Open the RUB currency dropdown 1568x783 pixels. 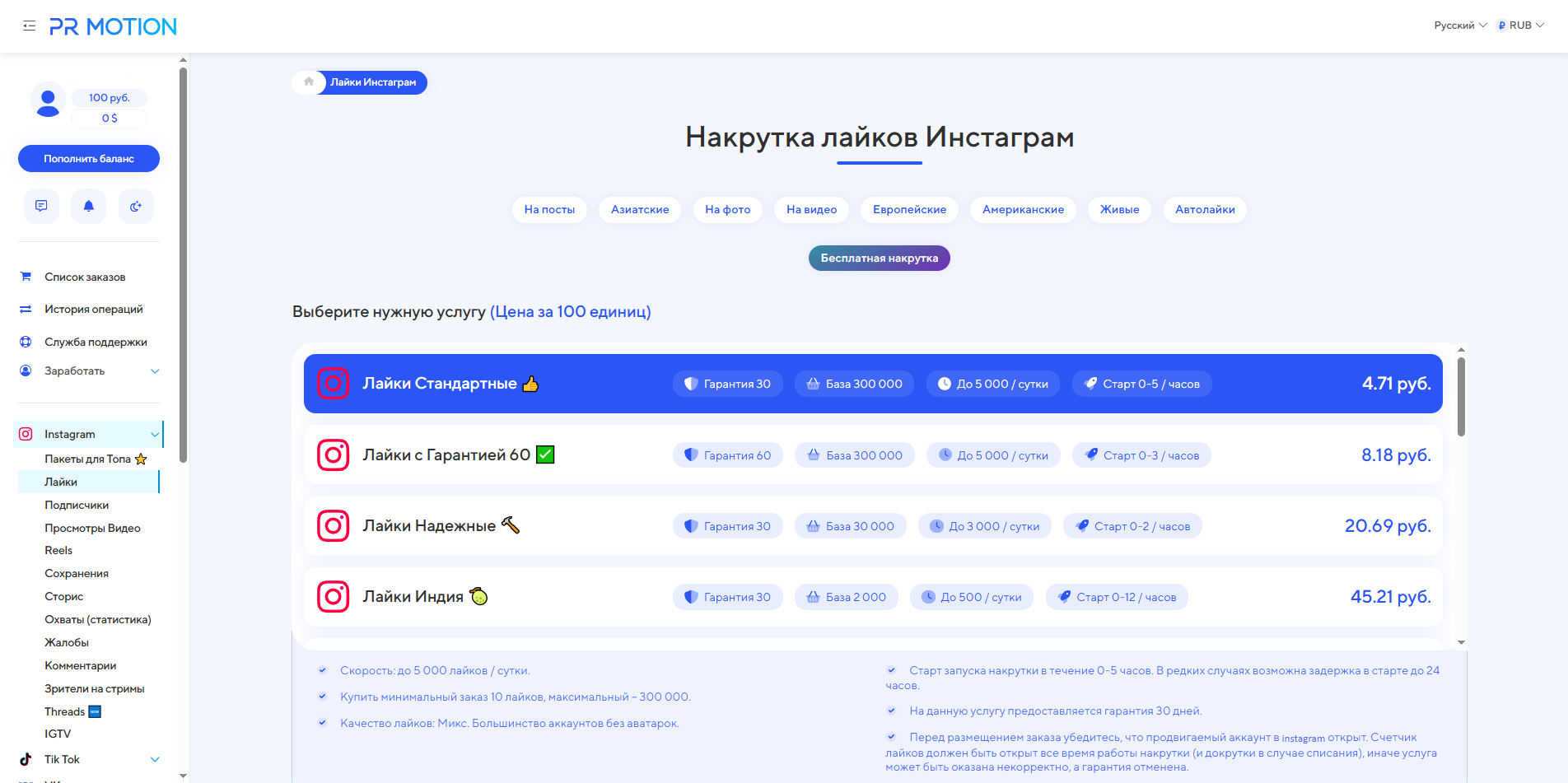point(1520,26)
